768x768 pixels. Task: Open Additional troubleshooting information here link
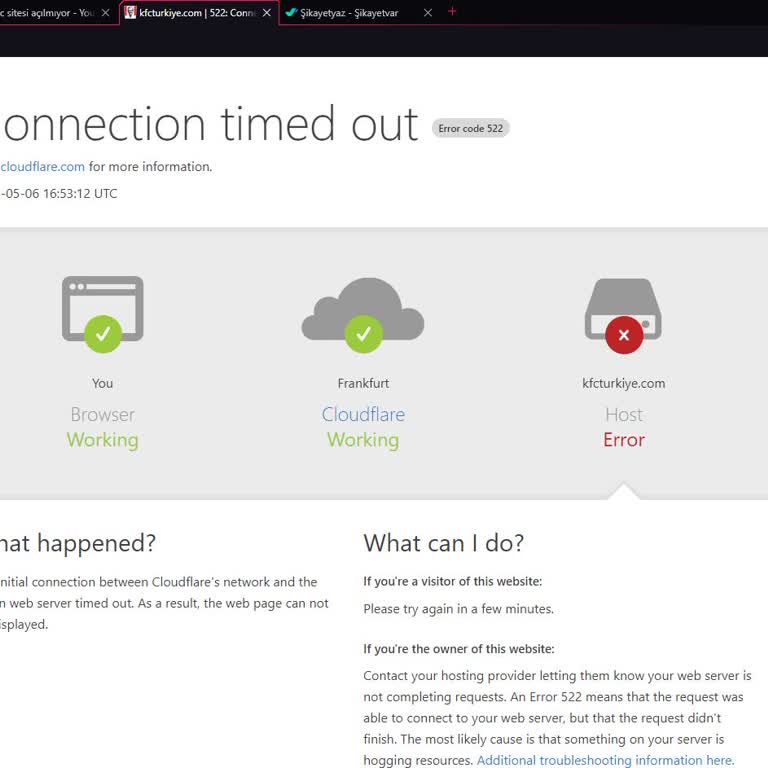605,760
